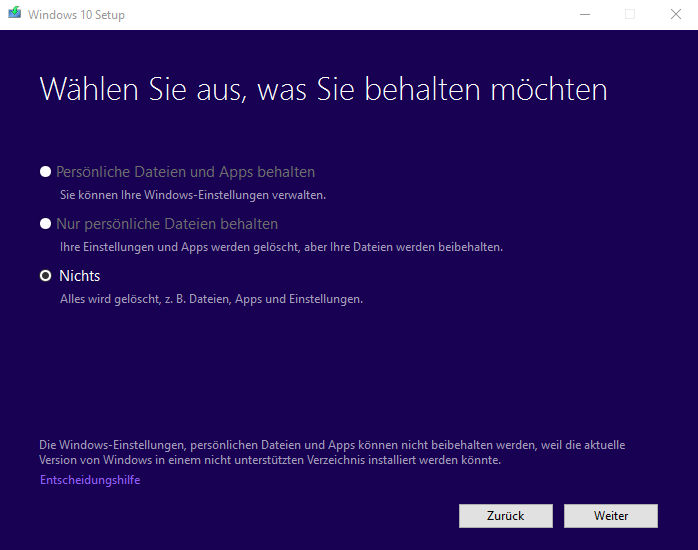Select 'Nur persönliche Dateien behalten' radio button

45,224
